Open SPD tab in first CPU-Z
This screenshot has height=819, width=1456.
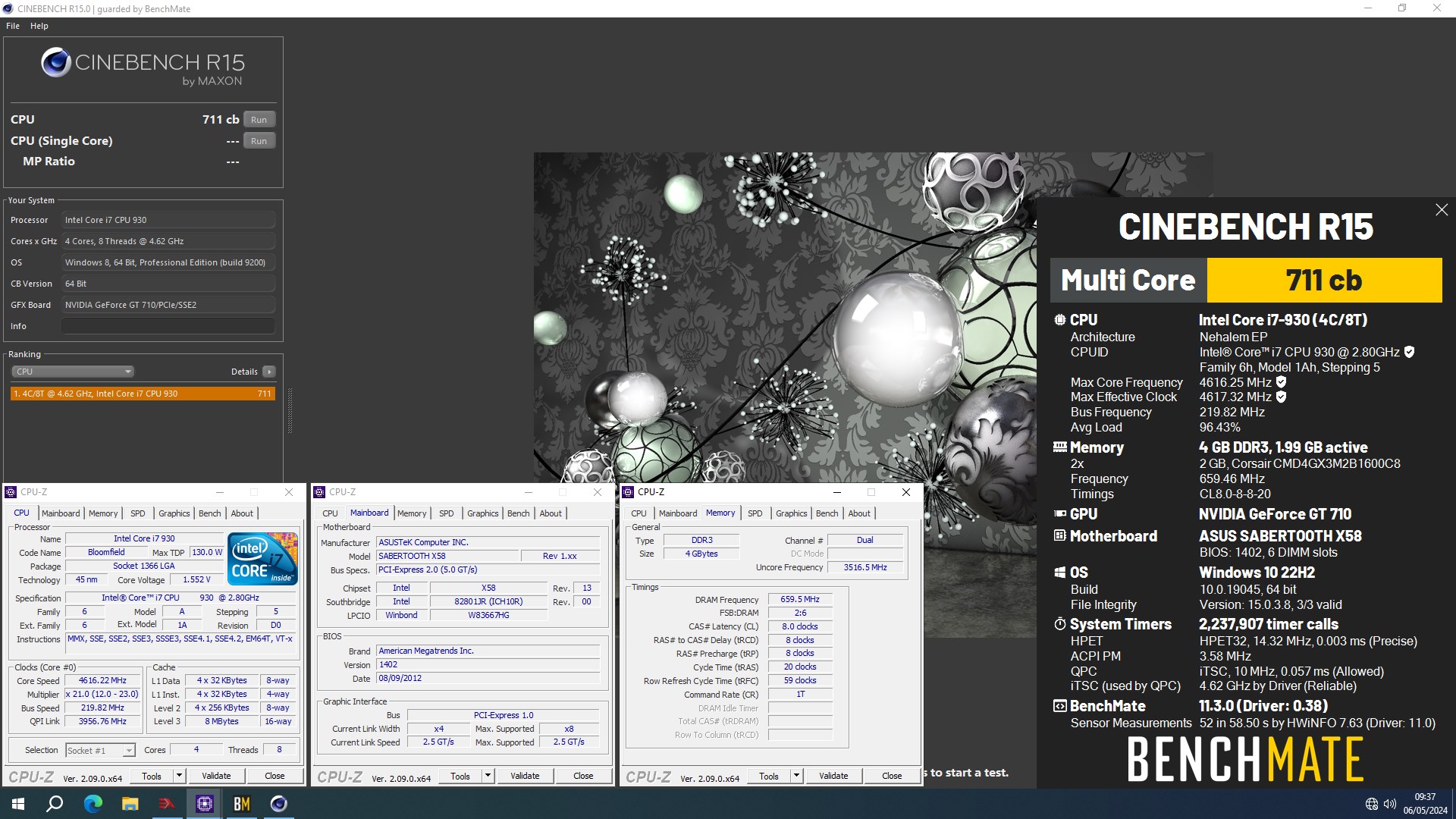click(x=137, y=513)
